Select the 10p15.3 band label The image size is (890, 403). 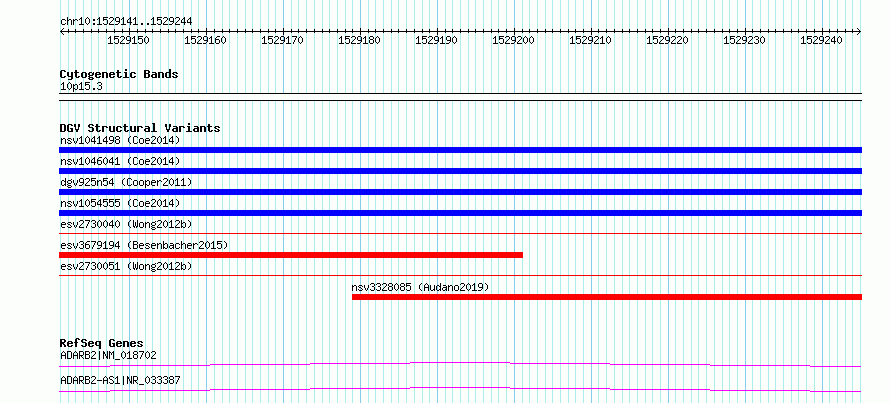[81, 87]
